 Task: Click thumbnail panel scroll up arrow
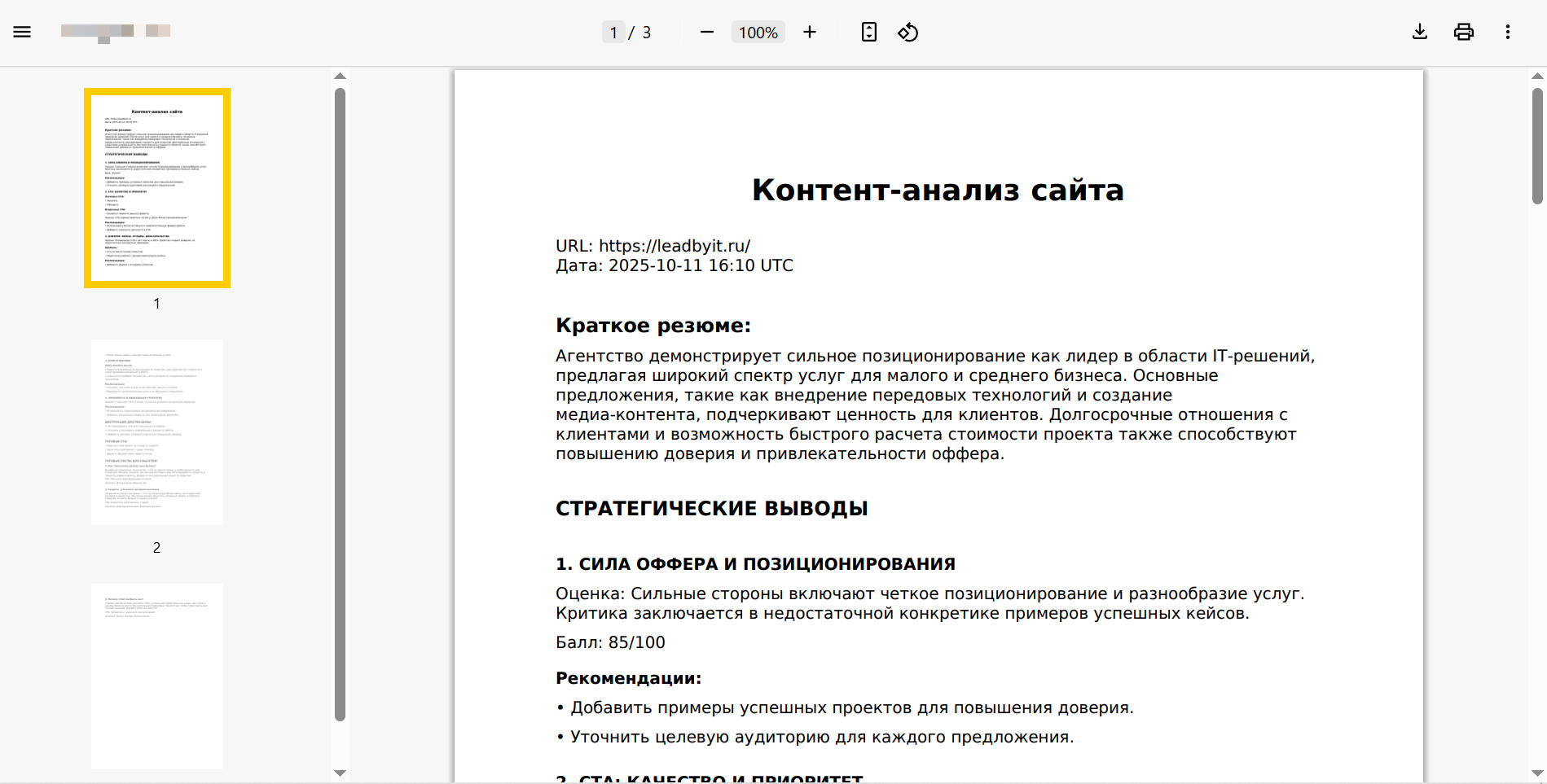coord(341,77)
